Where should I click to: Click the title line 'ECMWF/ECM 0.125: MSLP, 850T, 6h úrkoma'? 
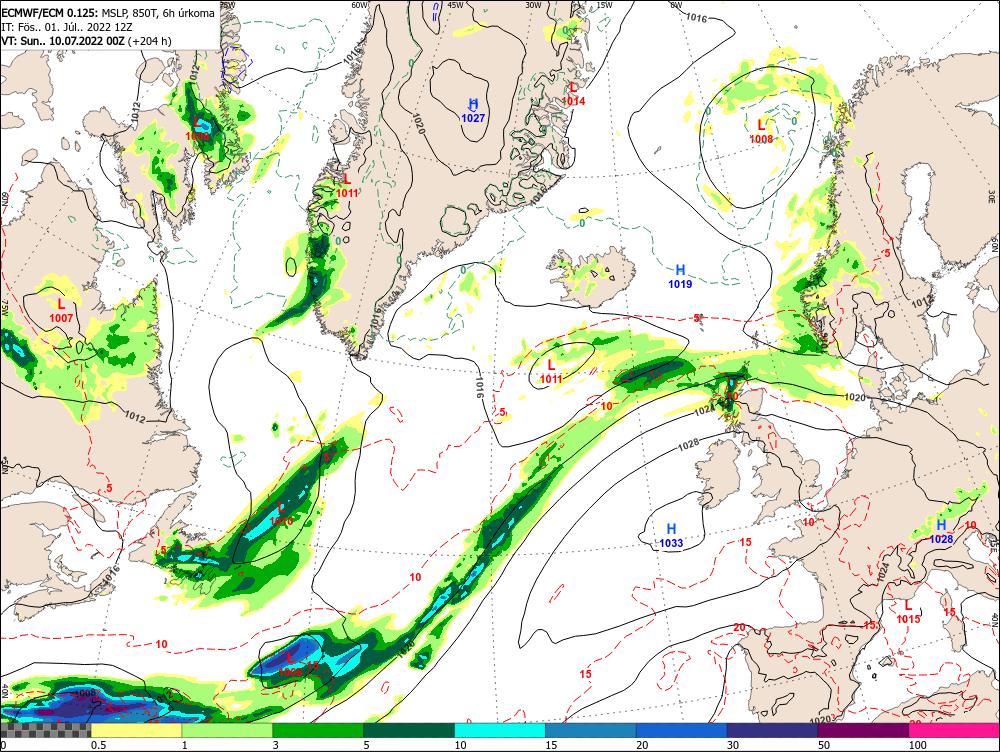pyautogui.click(x=108, y=13)
